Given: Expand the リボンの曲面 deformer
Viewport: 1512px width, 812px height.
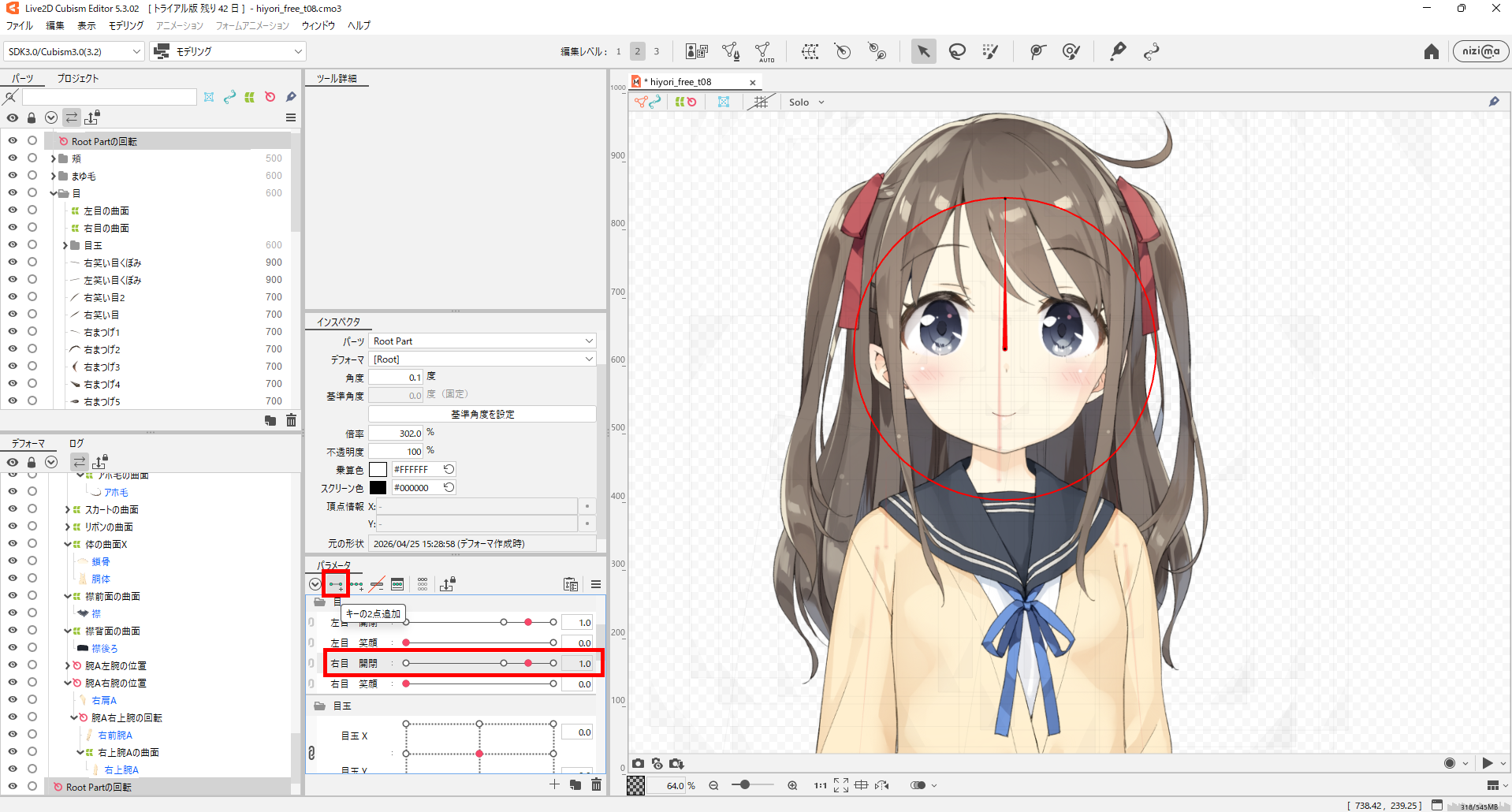Looking at the screenshot, I should pyautogui.click(x=67, y=527).
